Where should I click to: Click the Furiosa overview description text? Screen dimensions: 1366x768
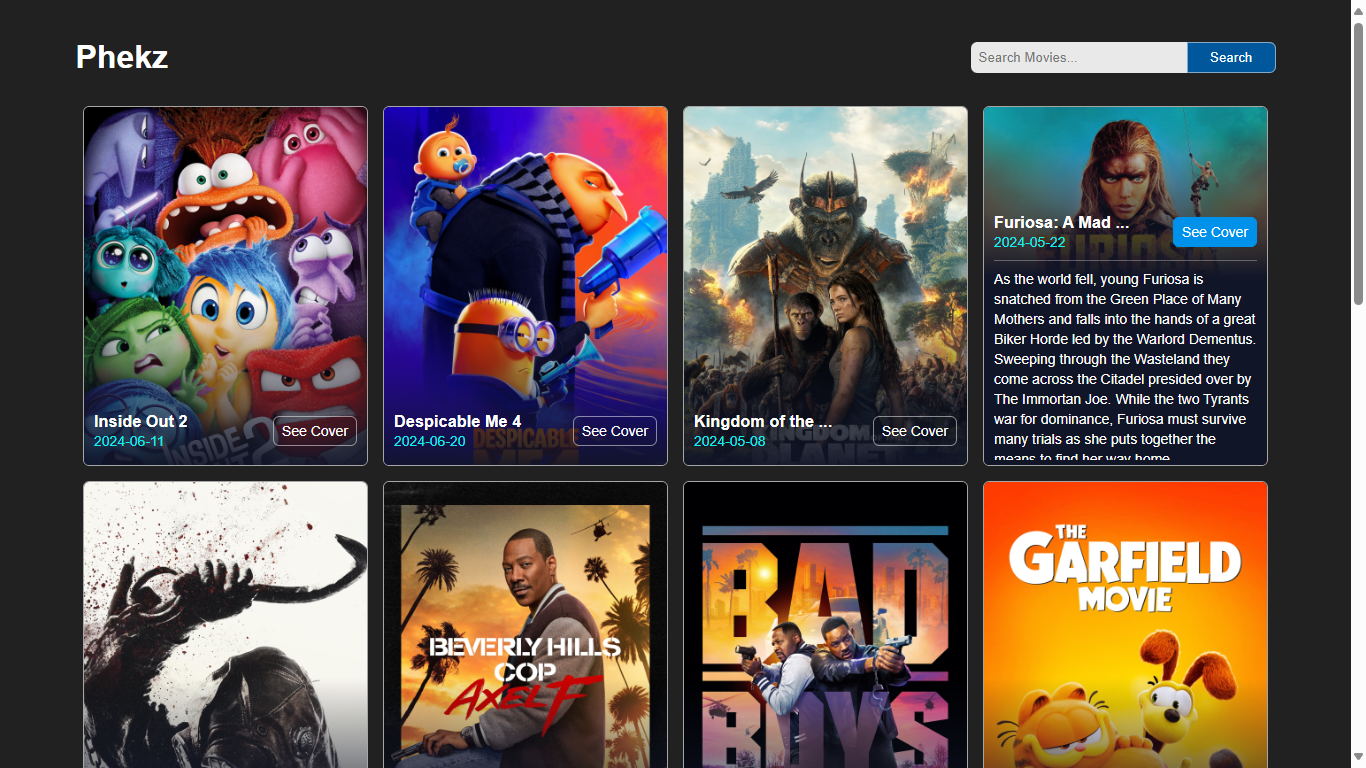[x=1124, y=360]
